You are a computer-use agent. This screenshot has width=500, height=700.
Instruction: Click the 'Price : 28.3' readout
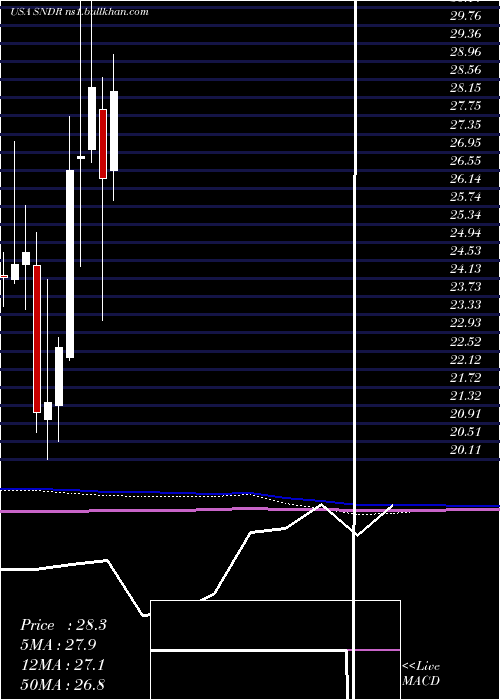(x=63, y=625)
